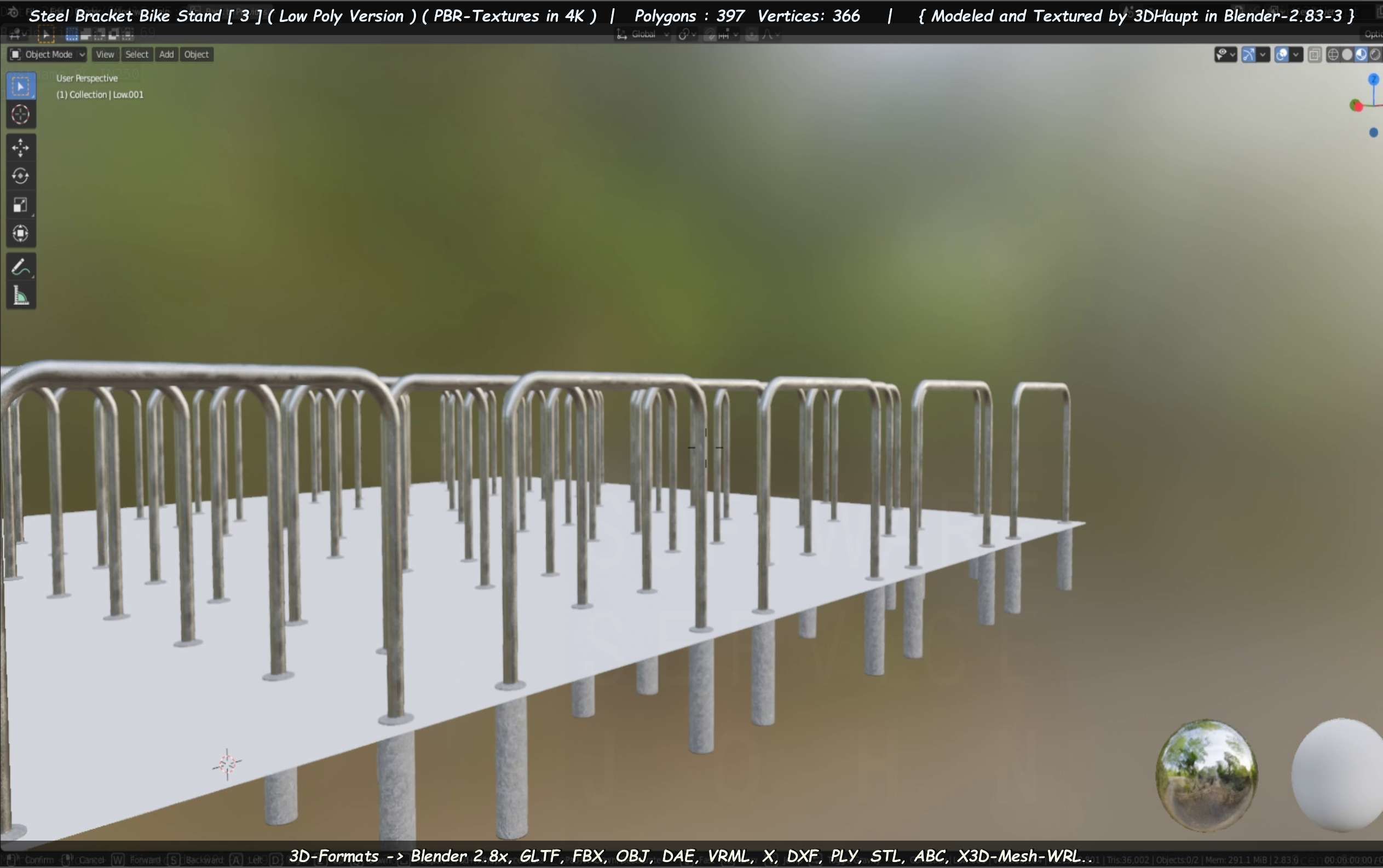This screenshot has height=868, width=1383.
Task: Set selection mode to Subtract
Action: (x=99, y=34)
